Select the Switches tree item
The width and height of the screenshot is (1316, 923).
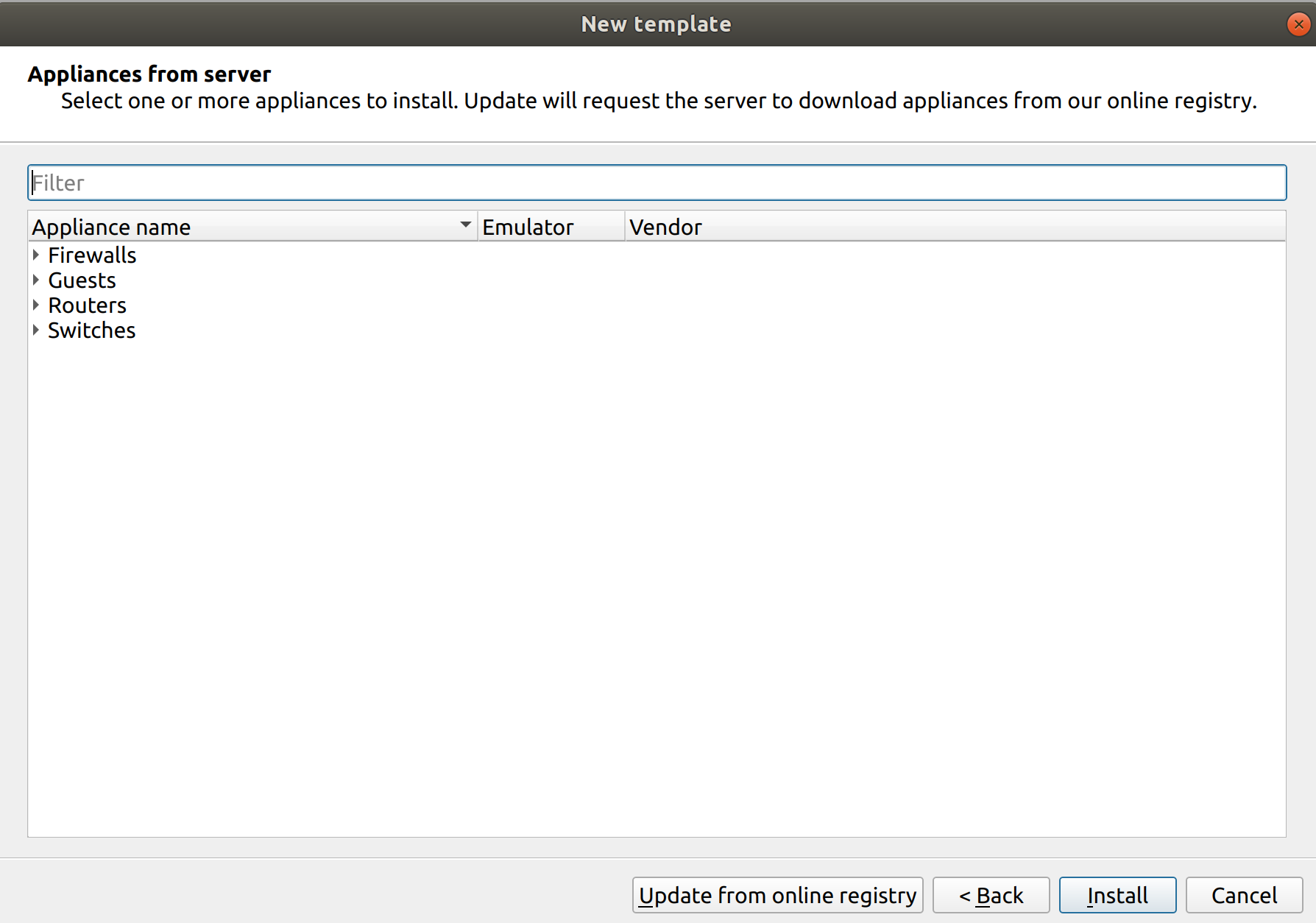91,330
